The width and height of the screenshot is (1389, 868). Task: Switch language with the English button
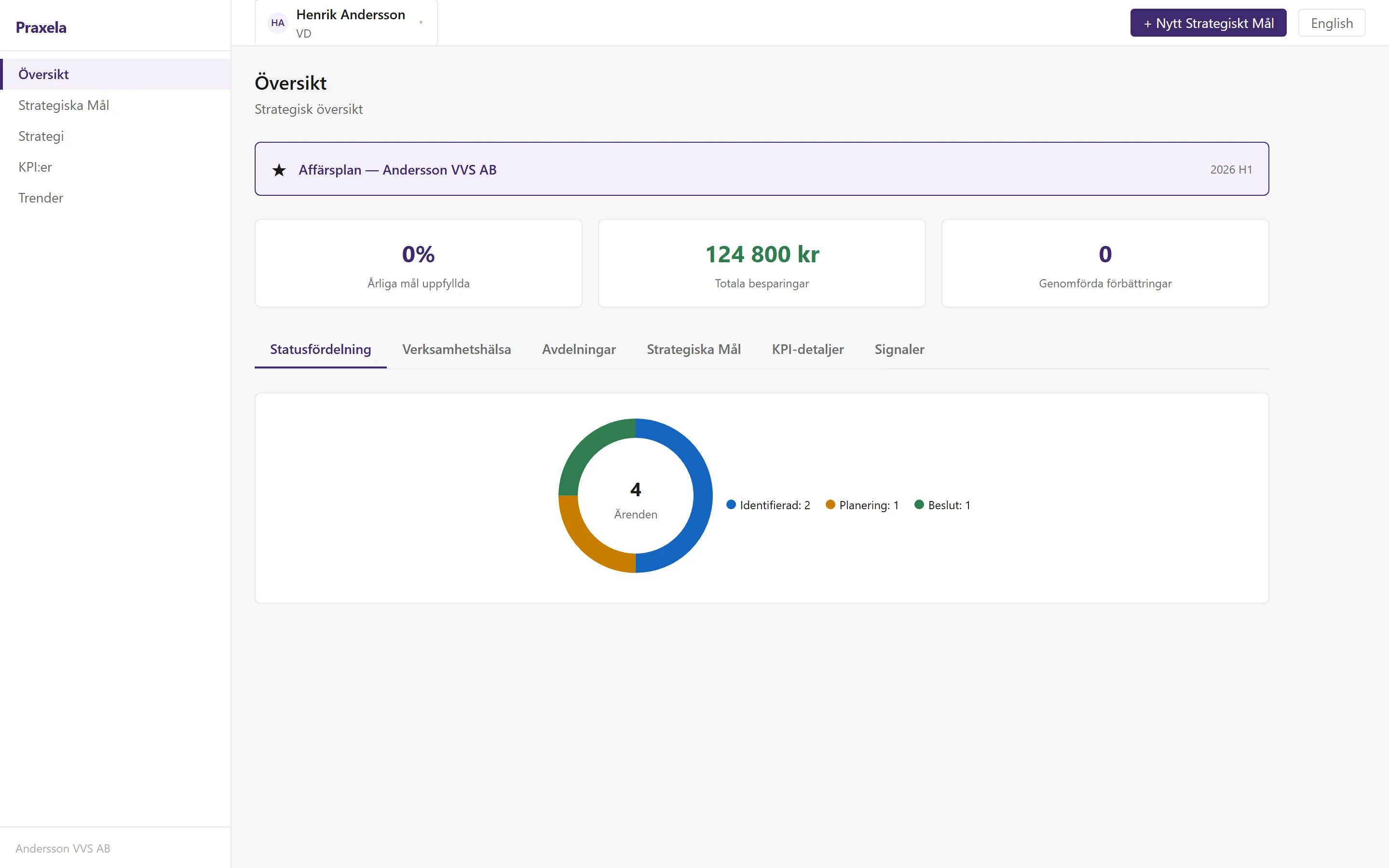(x=1332, y=23)
